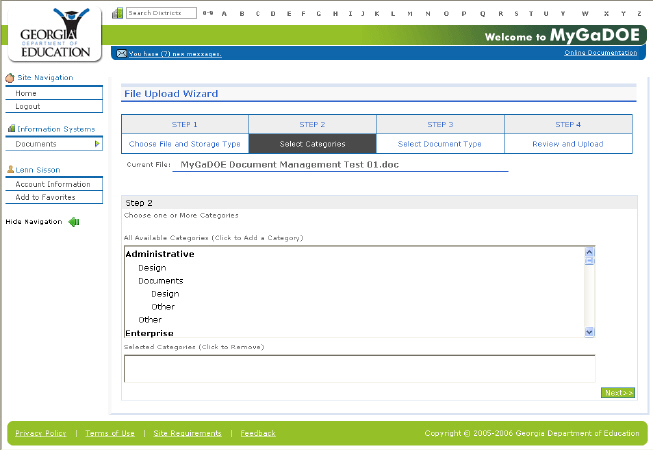Select the STEP 1 tab header

(185, 124)
